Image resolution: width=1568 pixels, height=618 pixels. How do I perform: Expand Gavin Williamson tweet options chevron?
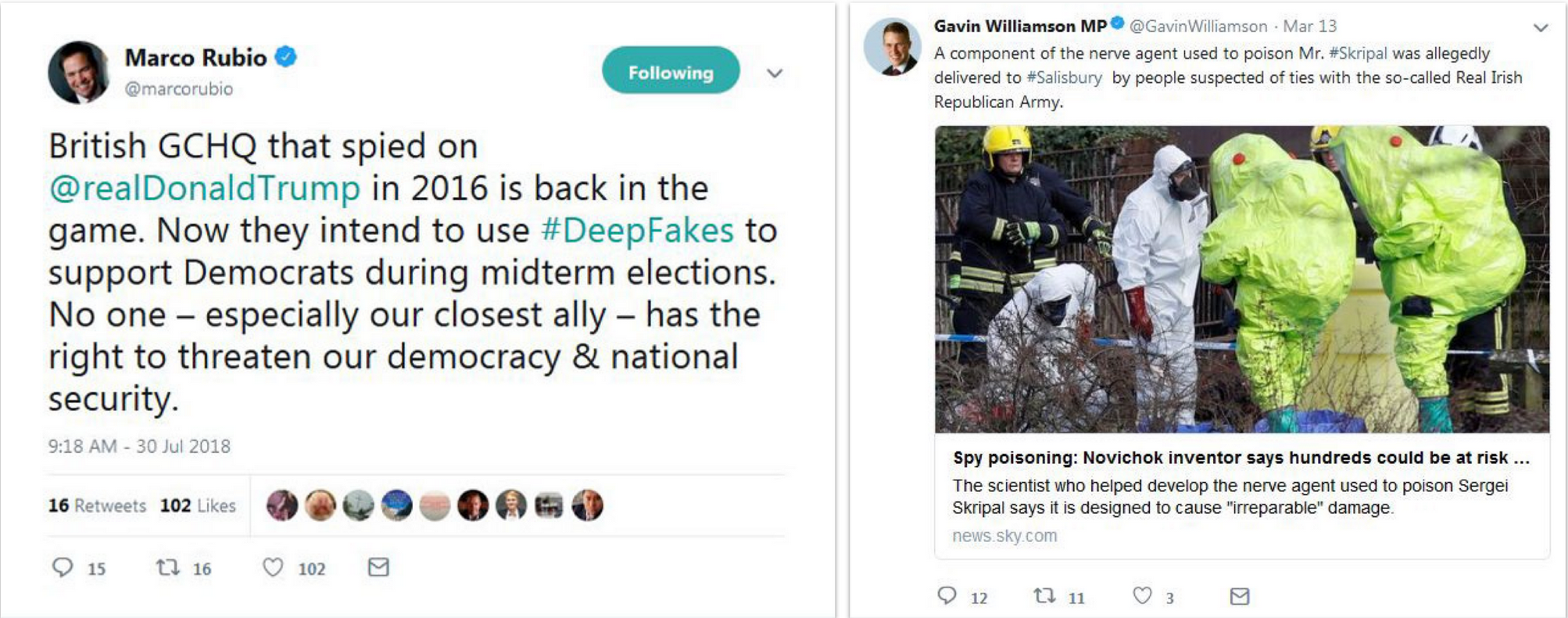(1541, 28)
